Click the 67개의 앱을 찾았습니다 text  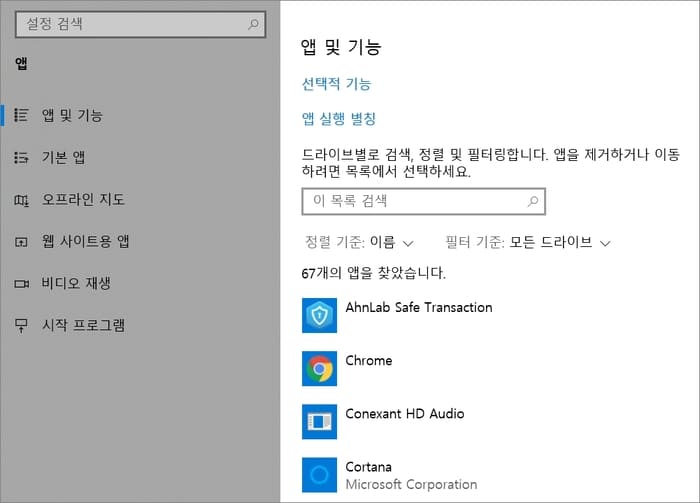click(x=373, y=273)
